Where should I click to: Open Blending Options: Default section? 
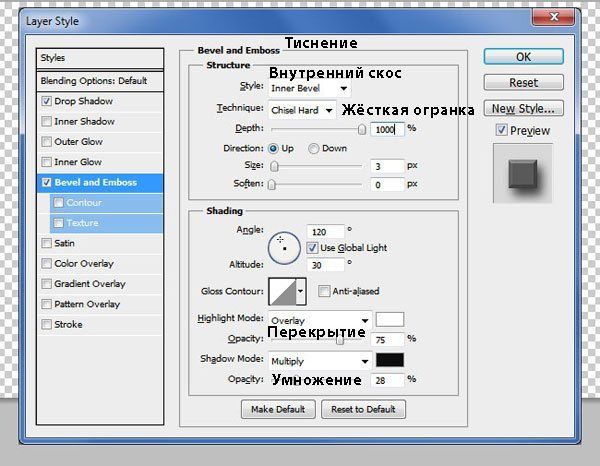coord(100,81)
